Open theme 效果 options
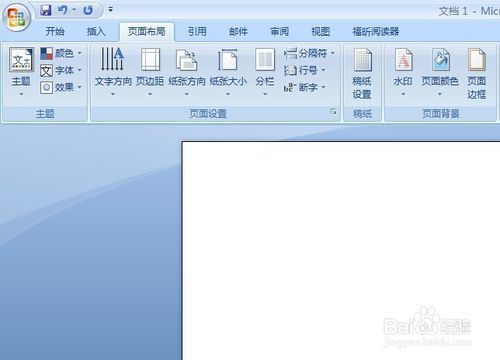500x360 pixels. point(61,87)
